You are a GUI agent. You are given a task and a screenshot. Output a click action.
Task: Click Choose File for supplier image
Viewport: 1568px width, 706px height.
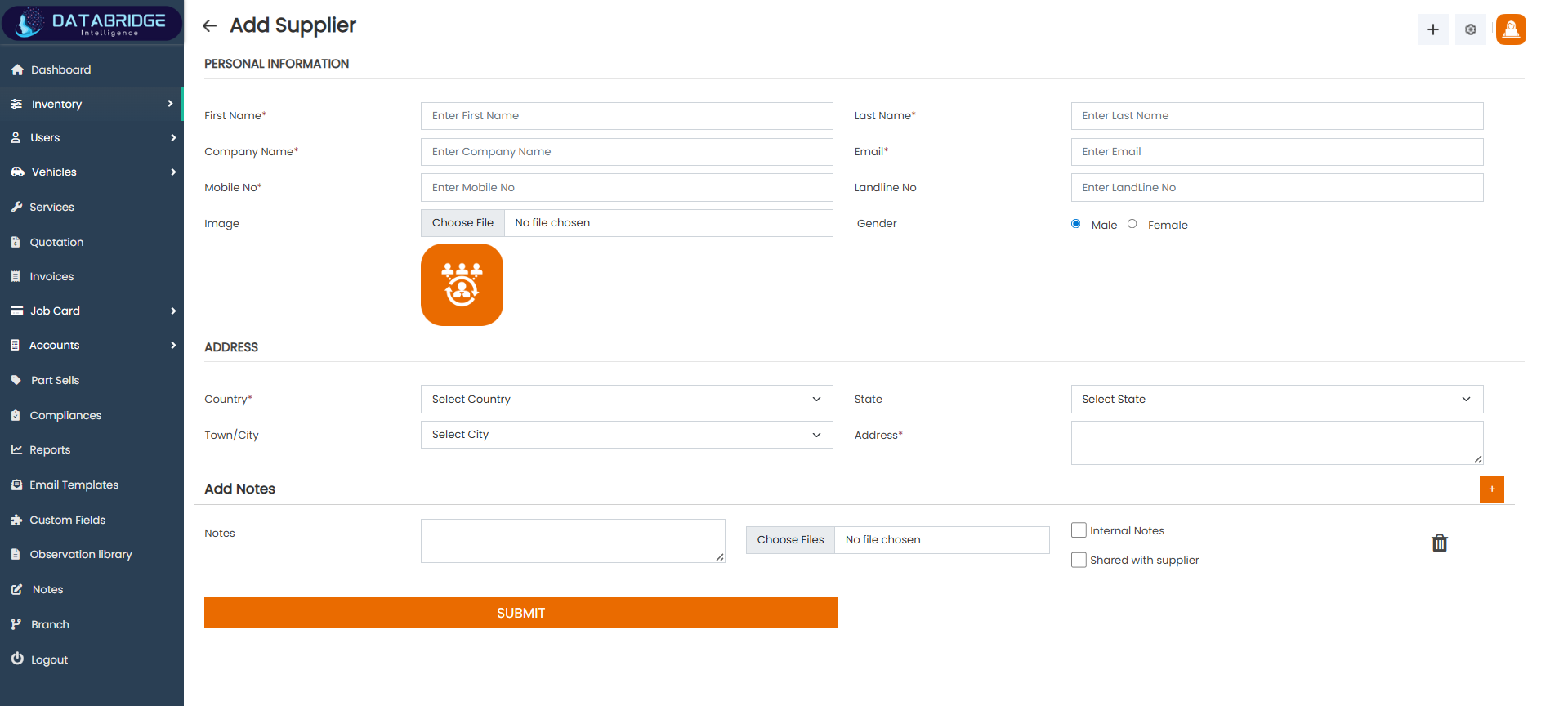tap(462, 223)
